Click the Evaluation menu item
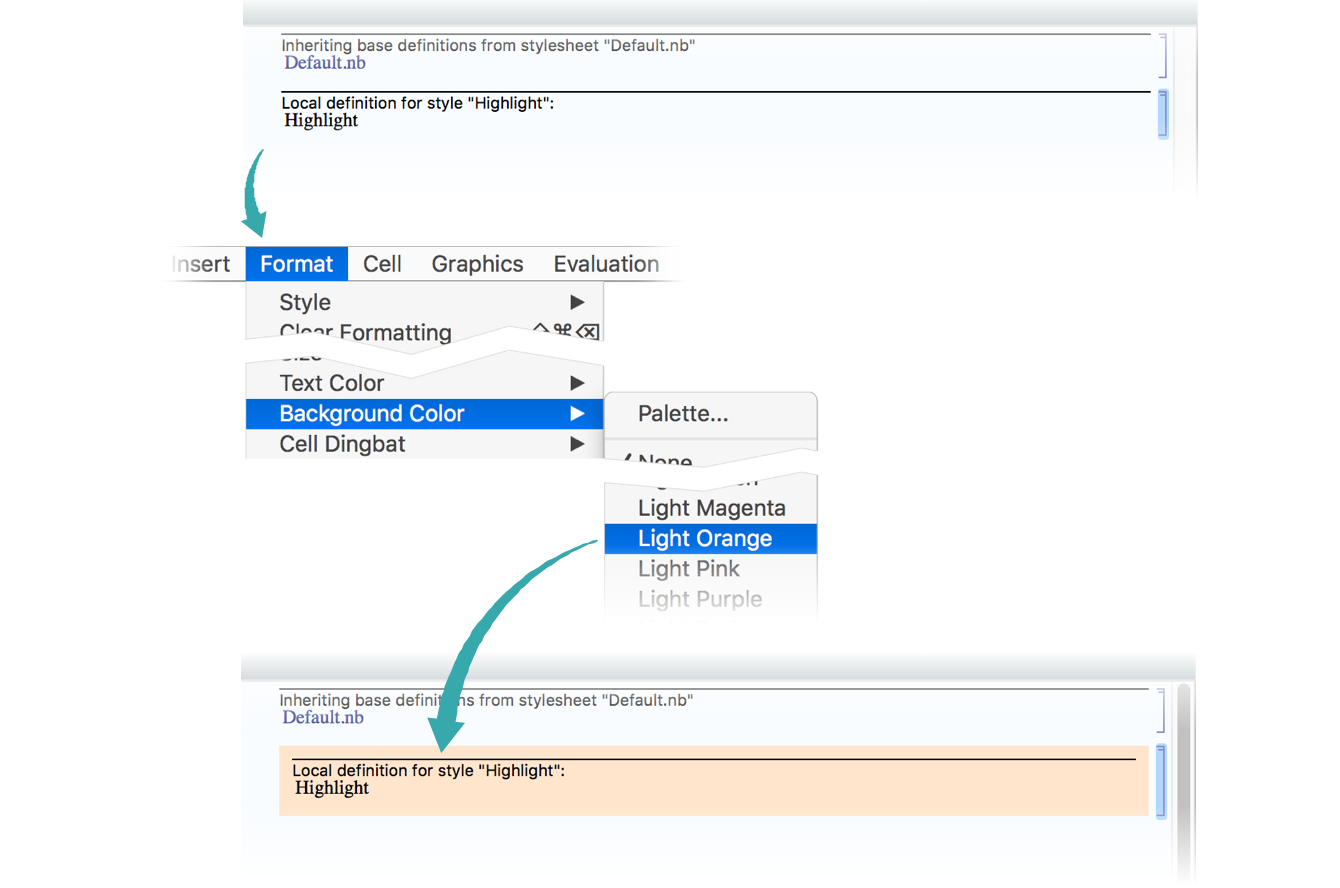The width and height of the screenshot is (1340, 888). point(606,264)
